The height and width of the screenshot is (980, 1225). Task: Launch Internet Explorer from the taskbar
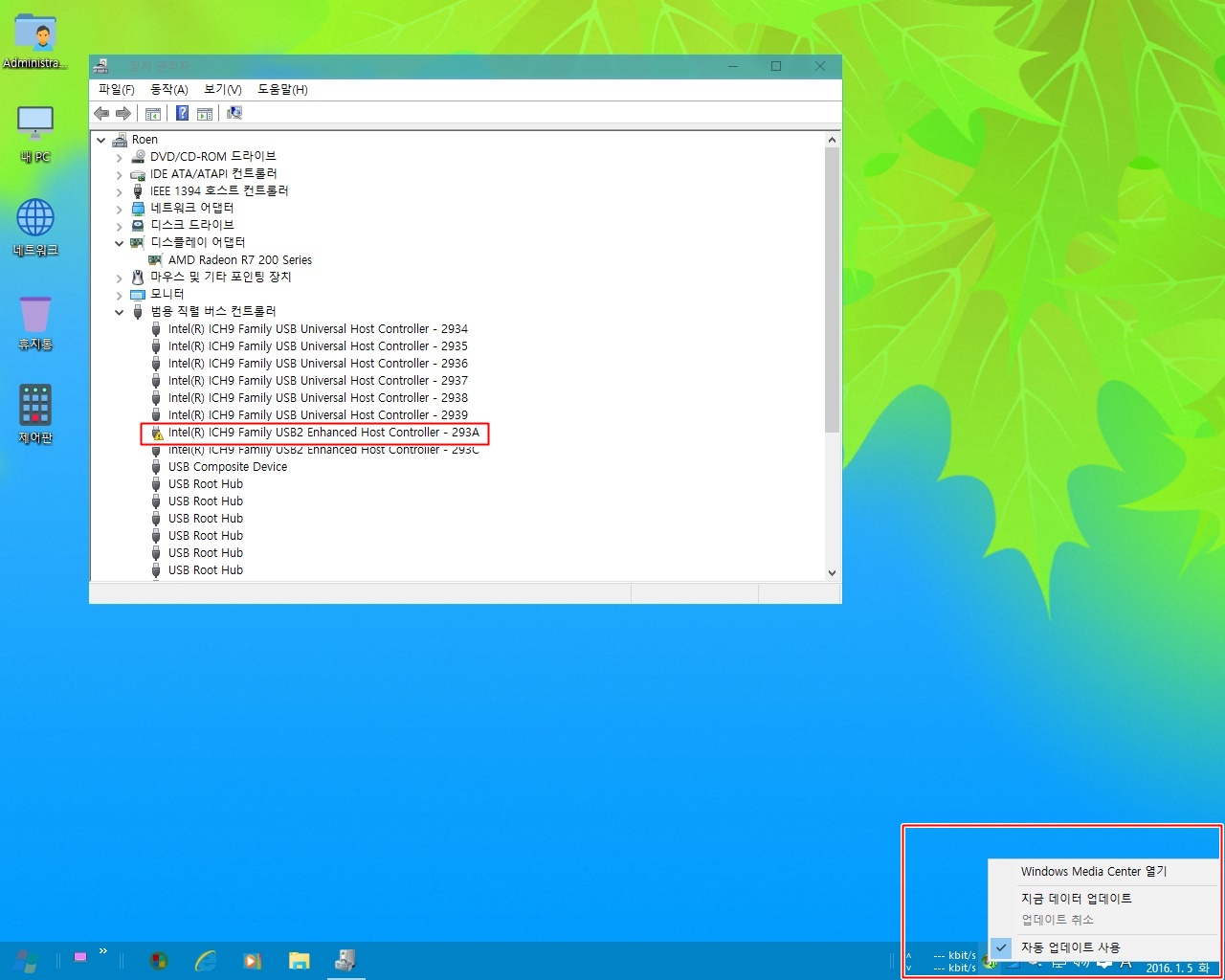click(x=206, y=960)
